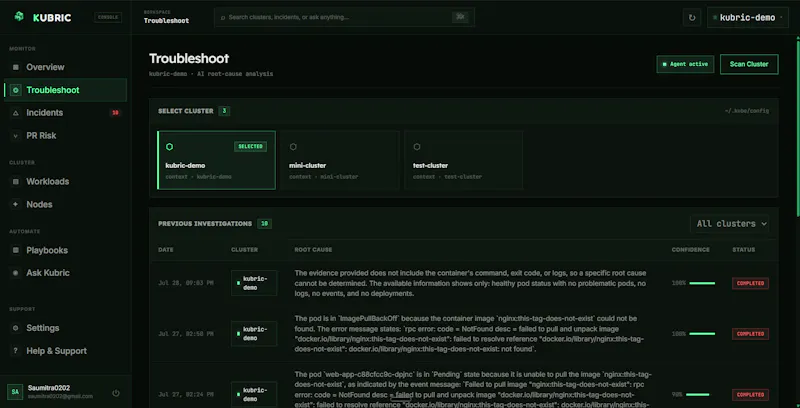Click the Ask Kubric icon
Image resolution: width=800 pixels, height=408 pixels.
16,273
